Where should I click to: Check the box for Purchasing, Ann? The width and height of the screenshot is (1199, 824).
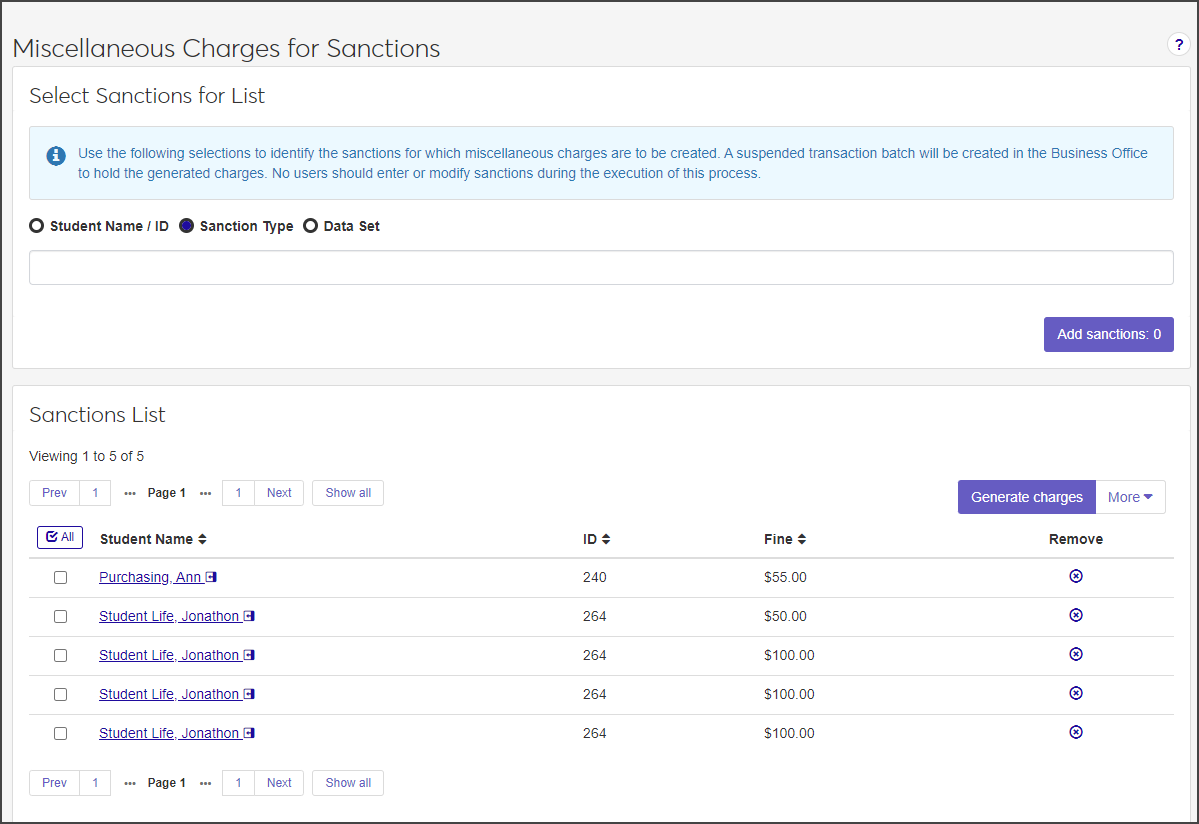[61, 577]
